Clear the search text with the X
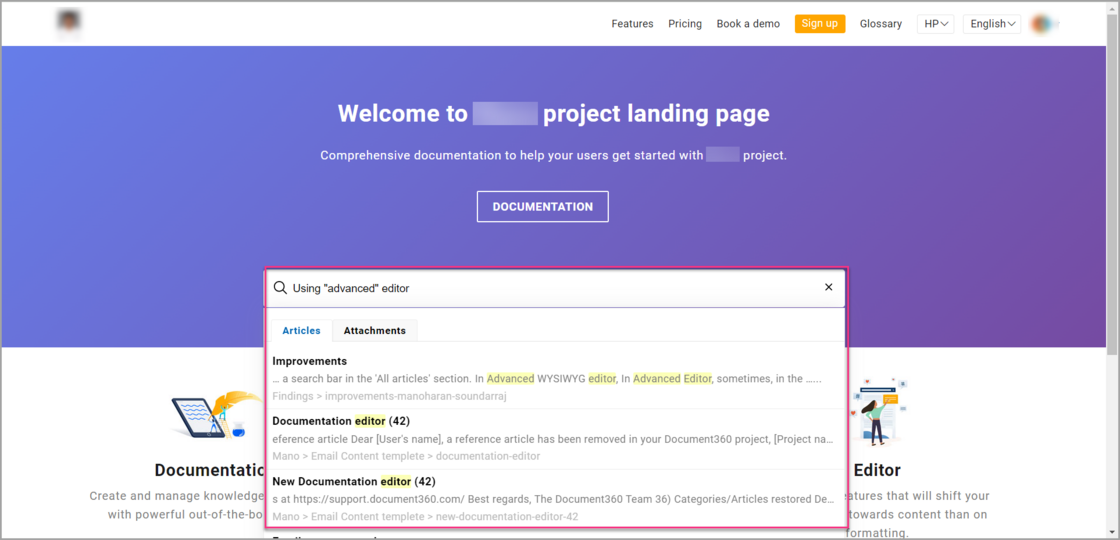The width and height of the screenshot is (1120, 540). pos(828,288)
